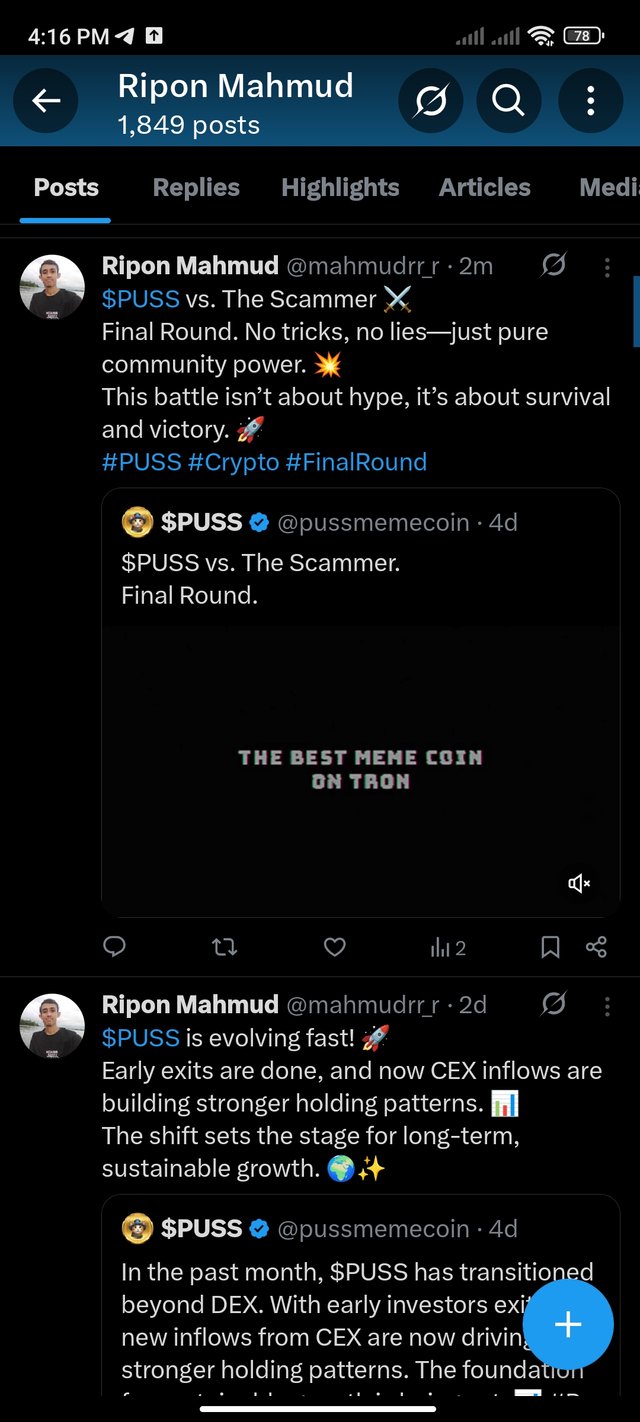View analytics showing 2 views
The image size is (640, 1422).
coord(448,946)
